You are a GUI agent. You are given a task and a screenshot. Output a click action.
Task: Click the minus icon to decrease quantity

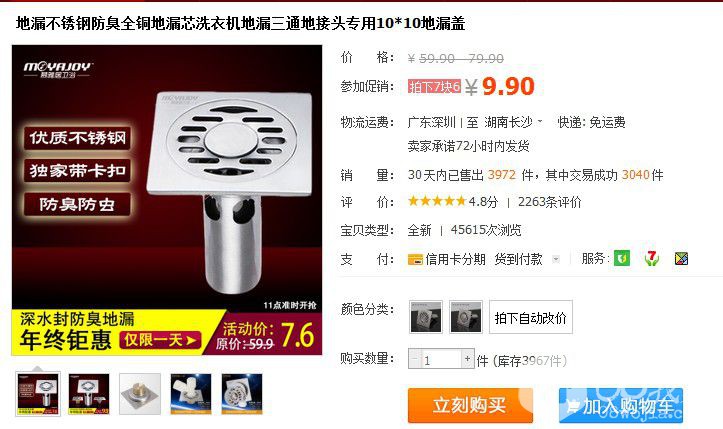tap(415, 359)
